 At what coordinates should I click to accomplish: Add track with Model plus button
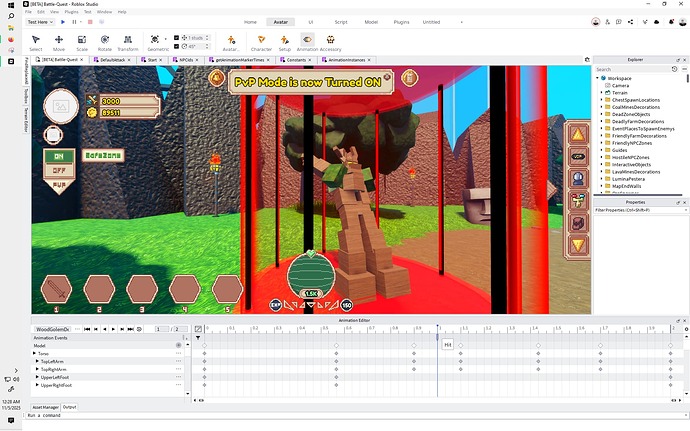[178, 346]
